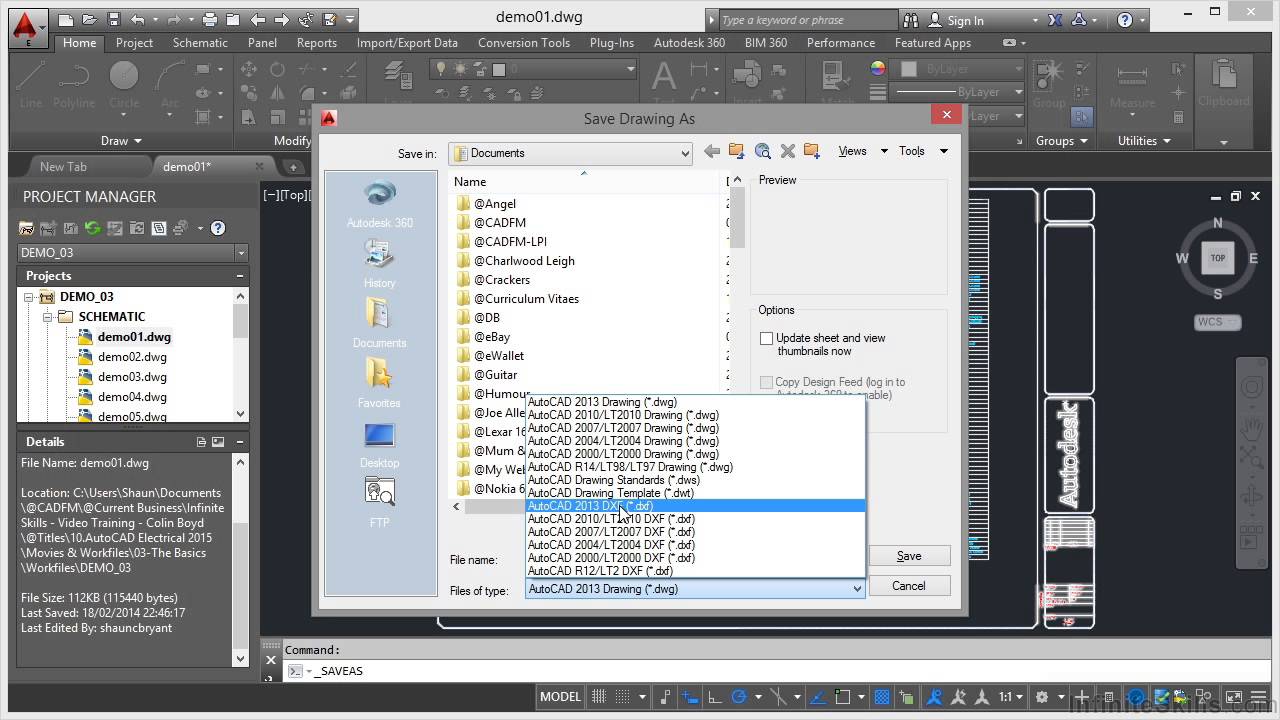Switch to the Project ribbon tab

click(134, 43)
